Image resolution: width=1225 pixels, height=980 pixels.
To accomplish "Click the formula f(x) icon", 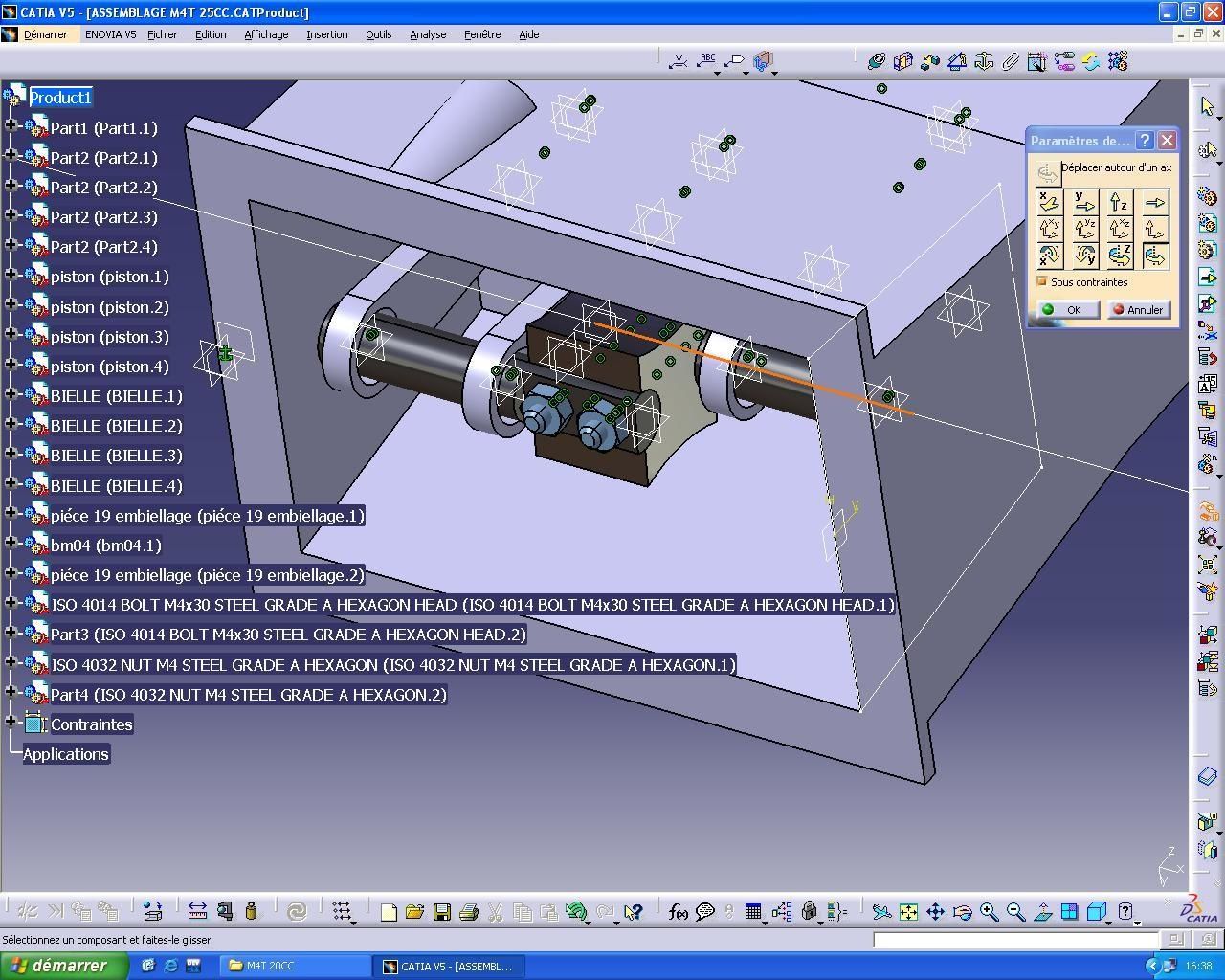I will click(678, 912).
